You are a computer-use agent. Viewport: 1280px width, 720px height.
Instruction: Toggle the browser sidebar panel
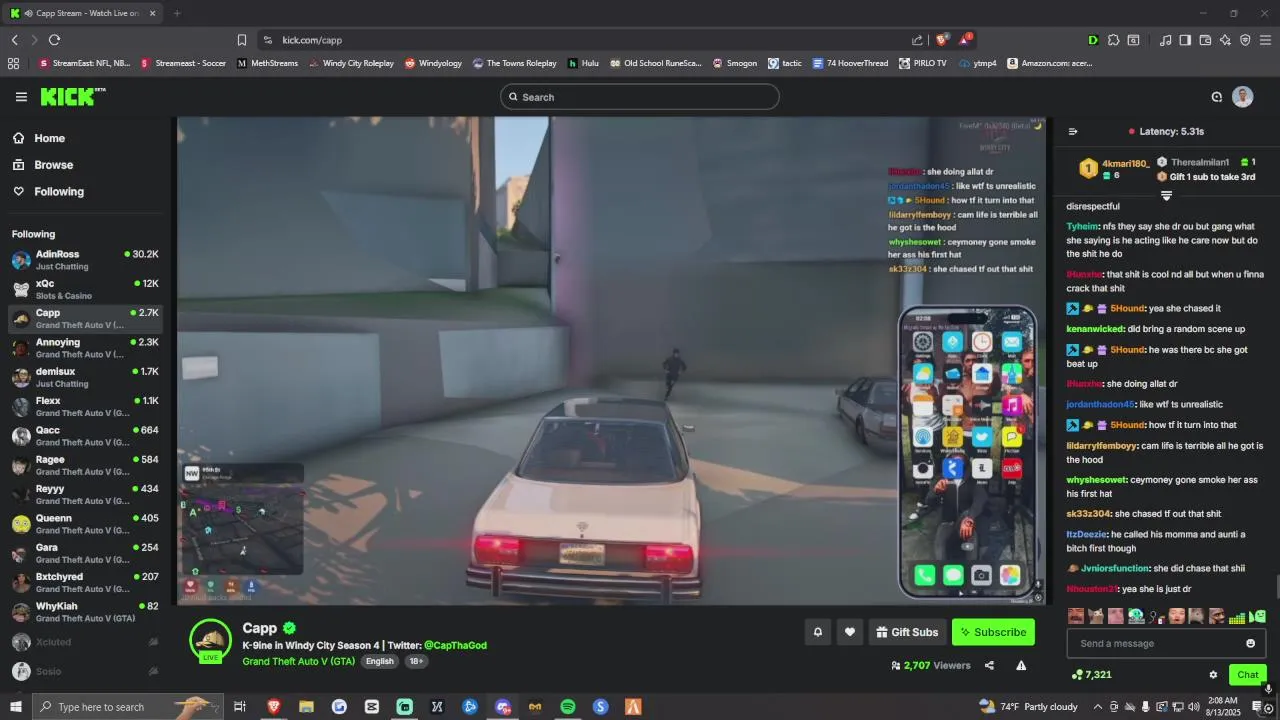click(x=1185, y=40)
